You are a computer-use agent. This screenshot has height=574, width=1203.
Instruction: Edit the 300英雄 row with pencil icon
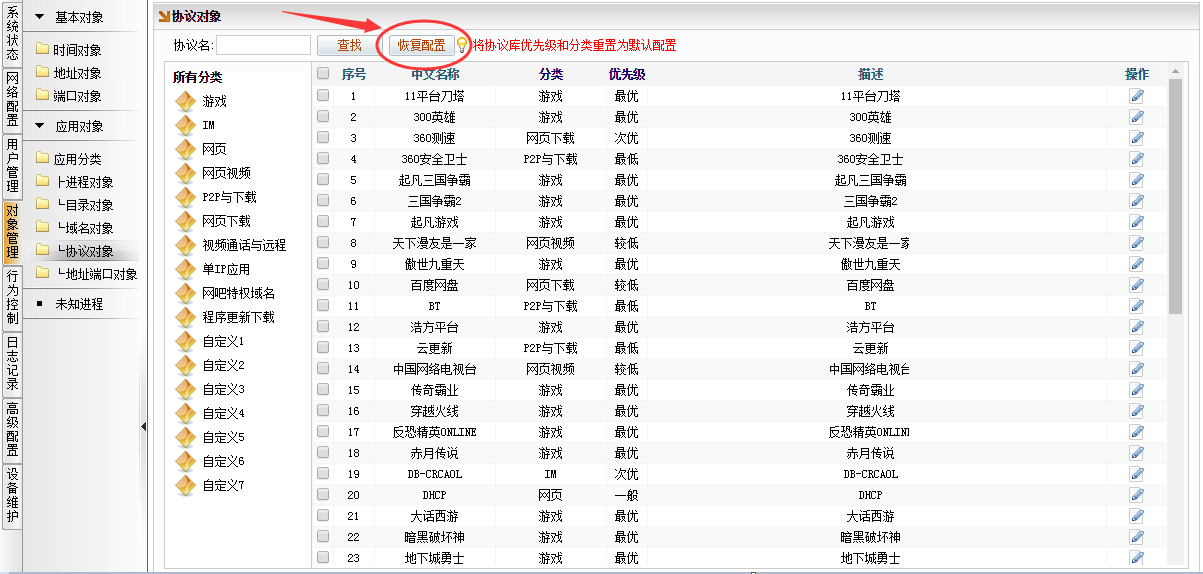pos(1137,117)
